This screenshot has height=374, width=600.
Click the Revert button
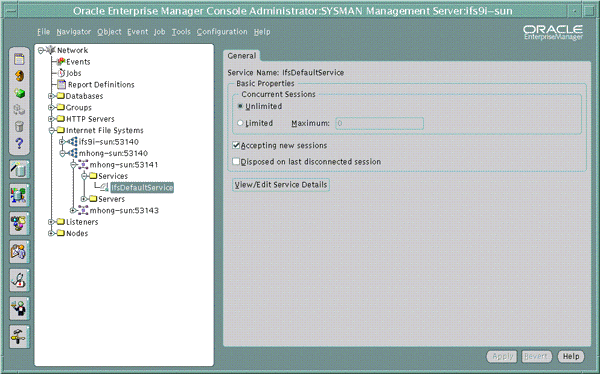tap(536, 356)
